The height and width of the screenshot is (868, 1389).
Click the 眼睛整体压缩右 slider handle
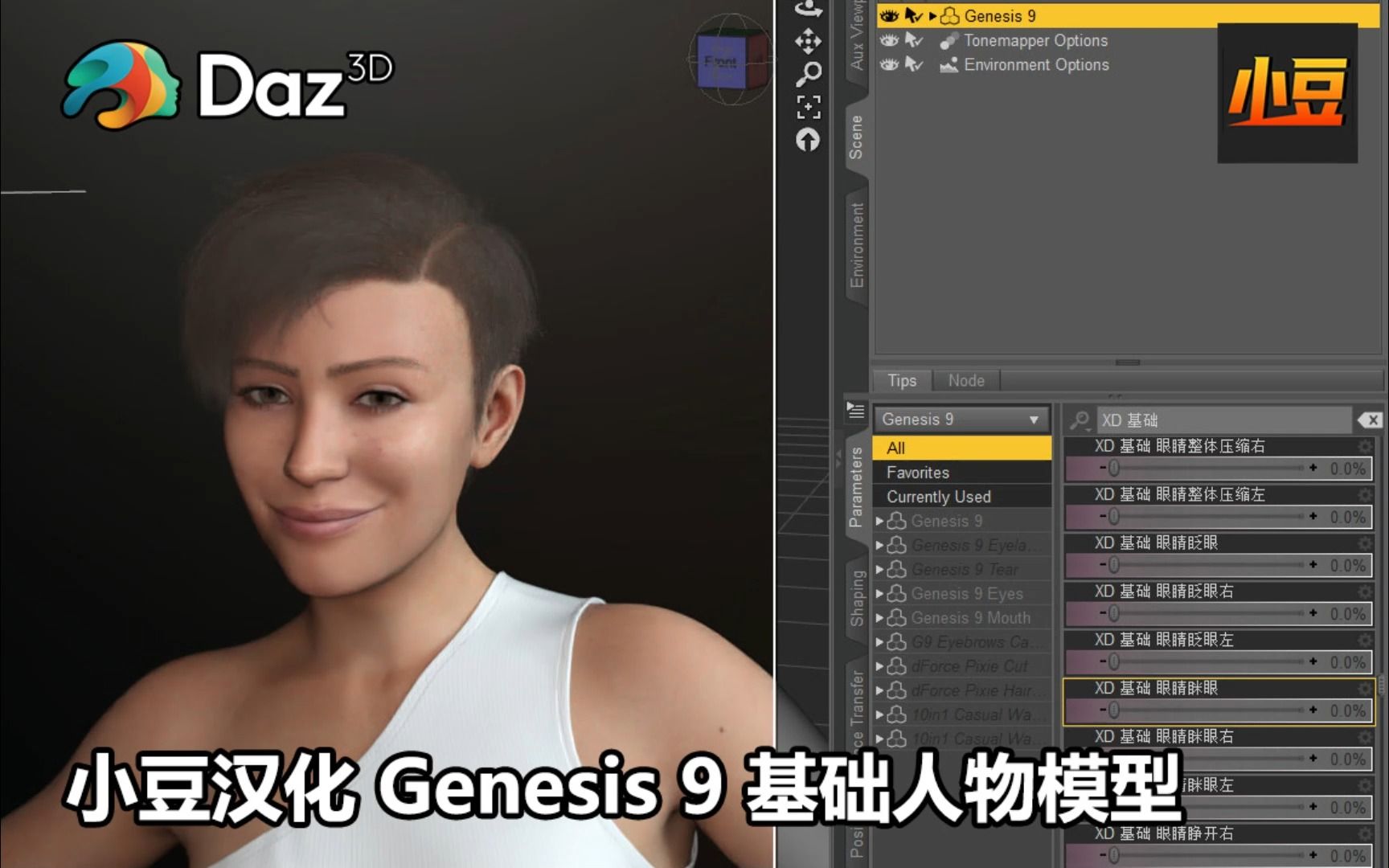pyautogui.click(x=1114, y=468)
